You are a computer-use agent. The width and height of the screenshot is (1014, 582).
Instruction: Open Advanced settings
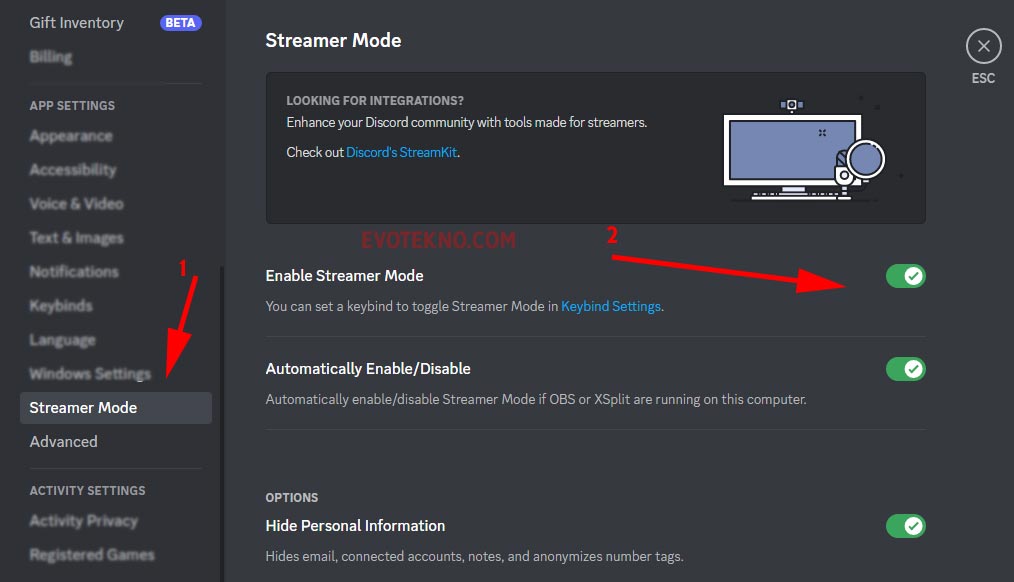point(63,441)
